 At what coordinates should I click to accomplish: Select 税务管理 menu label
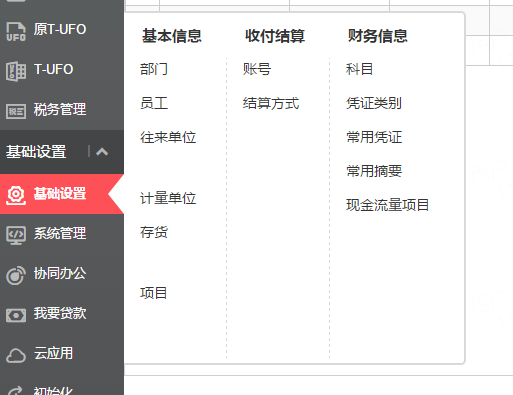pyautogui.click(x=60, y=110)
